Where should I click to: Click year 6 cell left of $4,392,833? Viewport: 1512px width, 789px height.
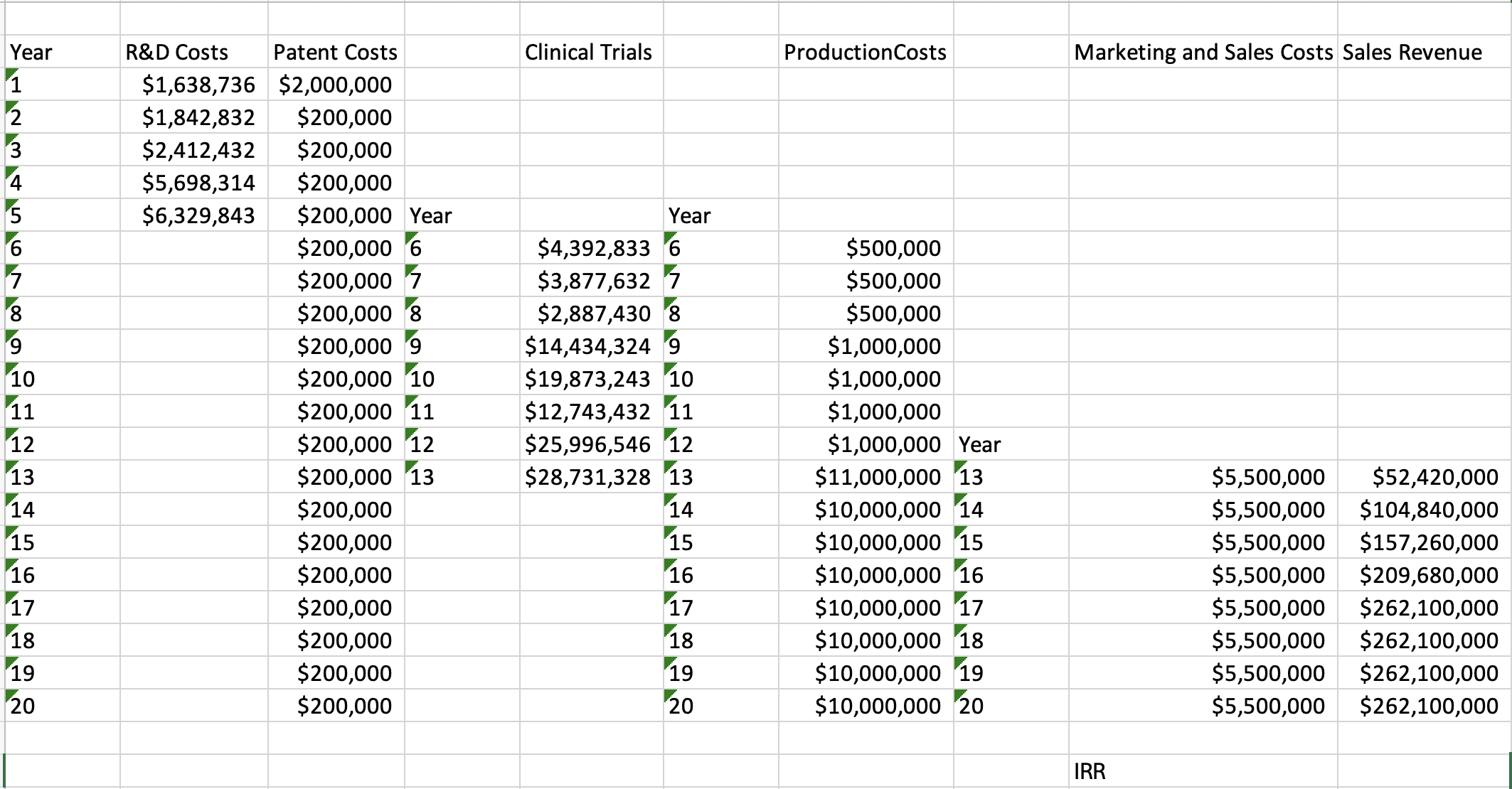pyautogui.click(x=462, y=248)
